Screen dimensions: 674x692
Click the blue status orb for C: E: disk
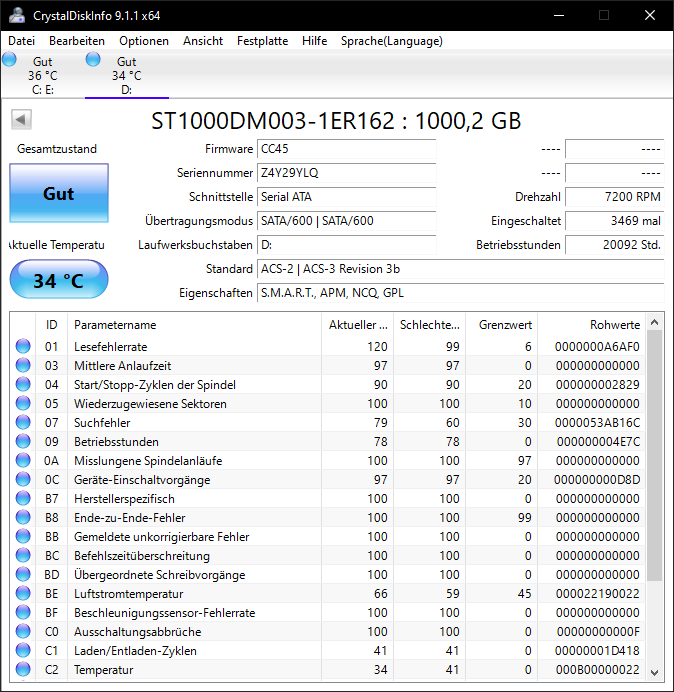[x=9, y=59]
